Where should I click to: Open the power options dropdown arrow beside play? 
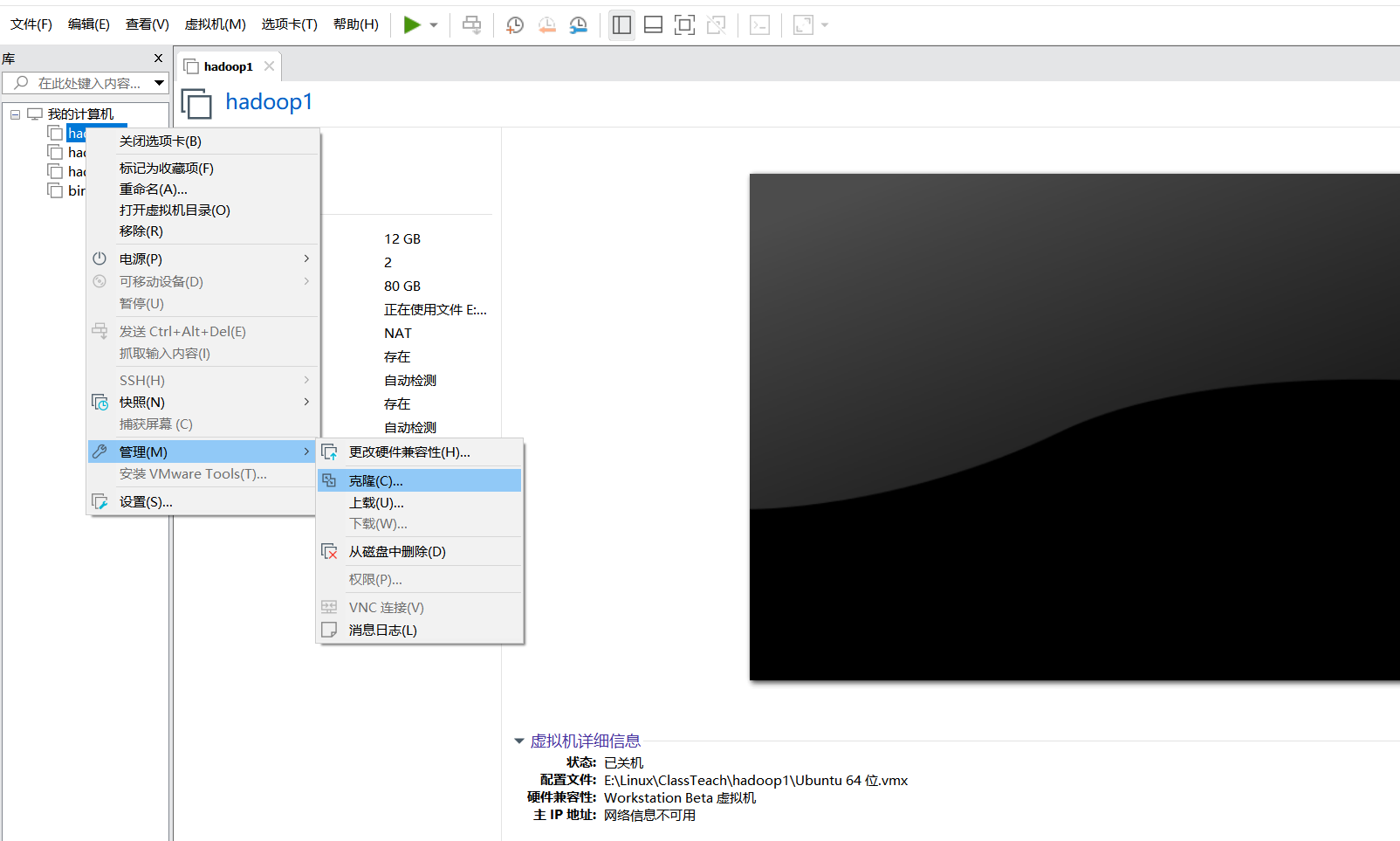tap(434, 25)
